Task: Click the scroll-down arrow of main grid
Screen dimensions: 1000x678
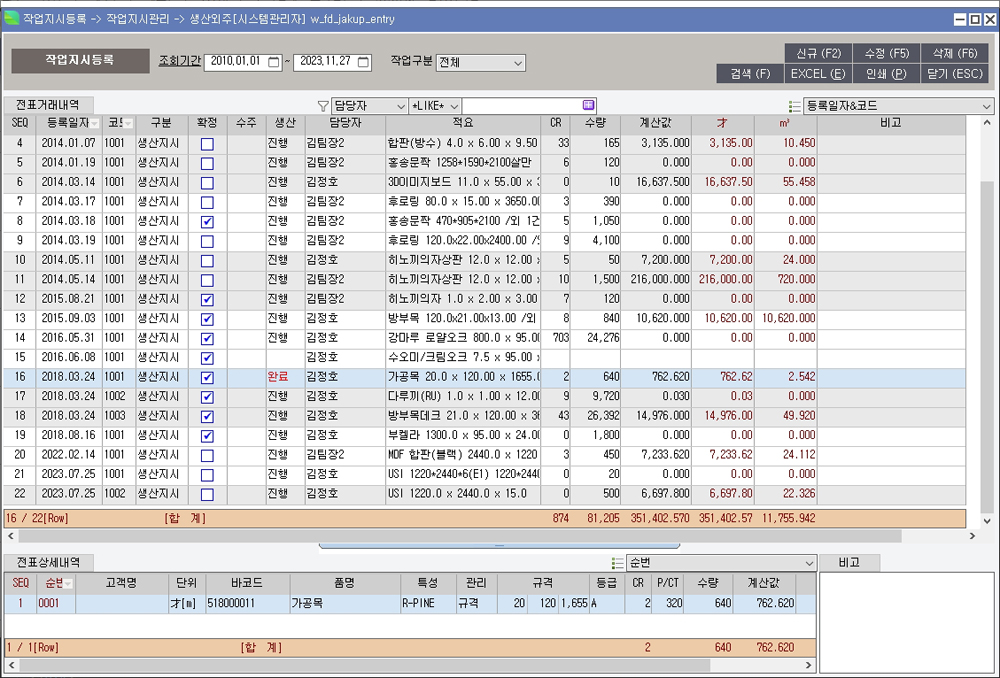Action: [987, 520]
